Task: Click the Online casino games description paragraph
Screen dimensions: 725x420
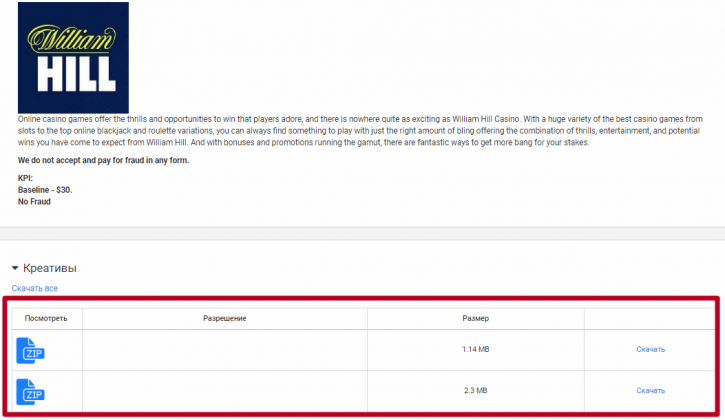Action: [x=360, y=131]
